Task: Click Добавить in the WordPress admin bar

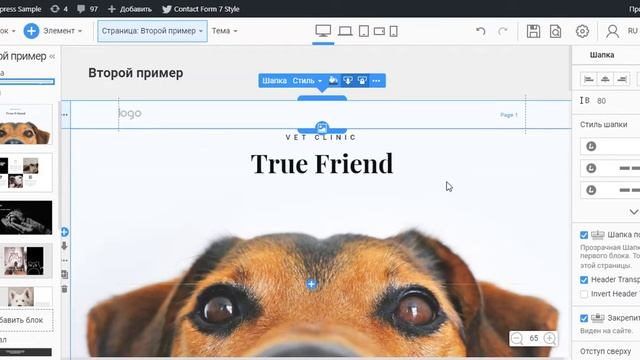Action: click(x=129, y=9)
